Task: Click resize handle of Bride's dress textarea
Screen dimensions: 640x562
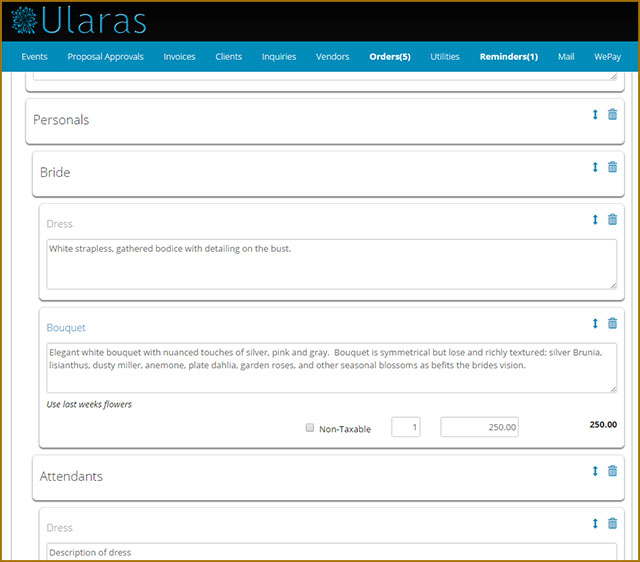Action: tap(613, 286)
